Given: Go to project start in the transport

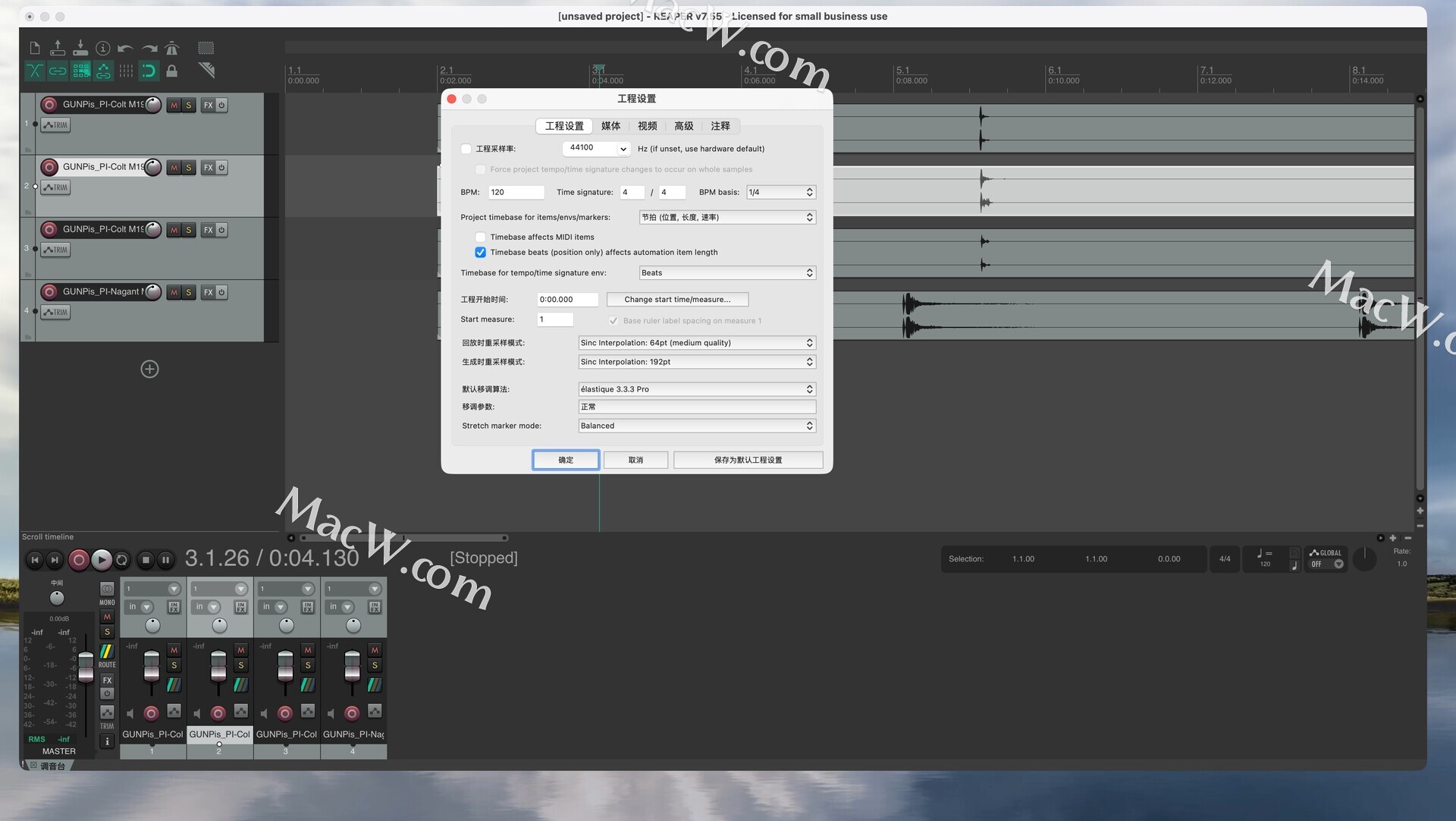Looking at the screenshot, I should 35,560.
